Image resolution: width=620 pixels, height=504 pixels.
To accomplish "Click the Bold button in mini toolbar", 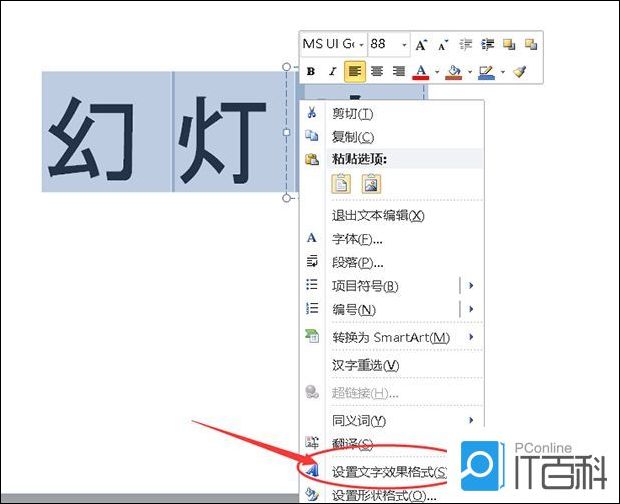I will pos(311,72).
